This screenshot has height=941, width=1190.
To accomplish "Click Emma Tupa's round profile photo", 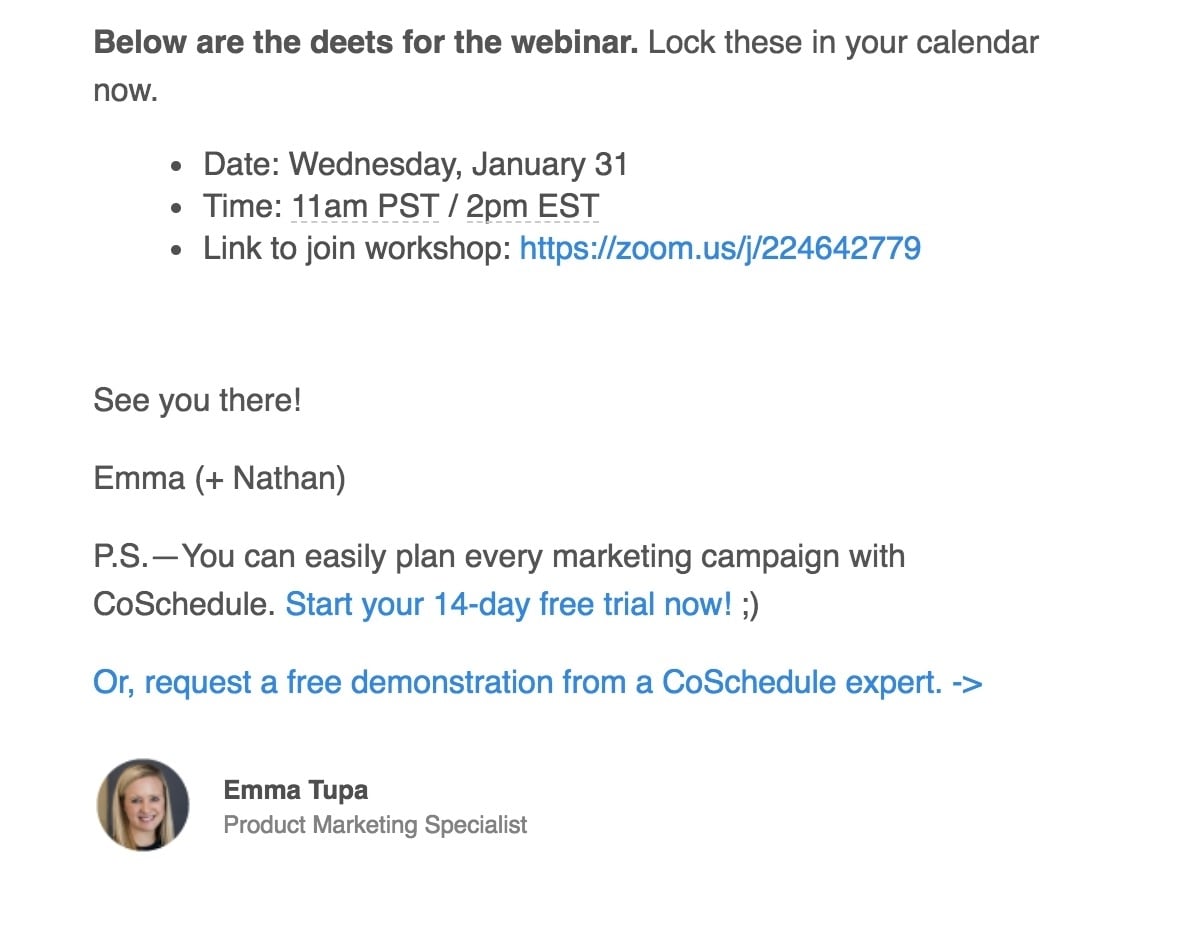I will click(143, 805).
